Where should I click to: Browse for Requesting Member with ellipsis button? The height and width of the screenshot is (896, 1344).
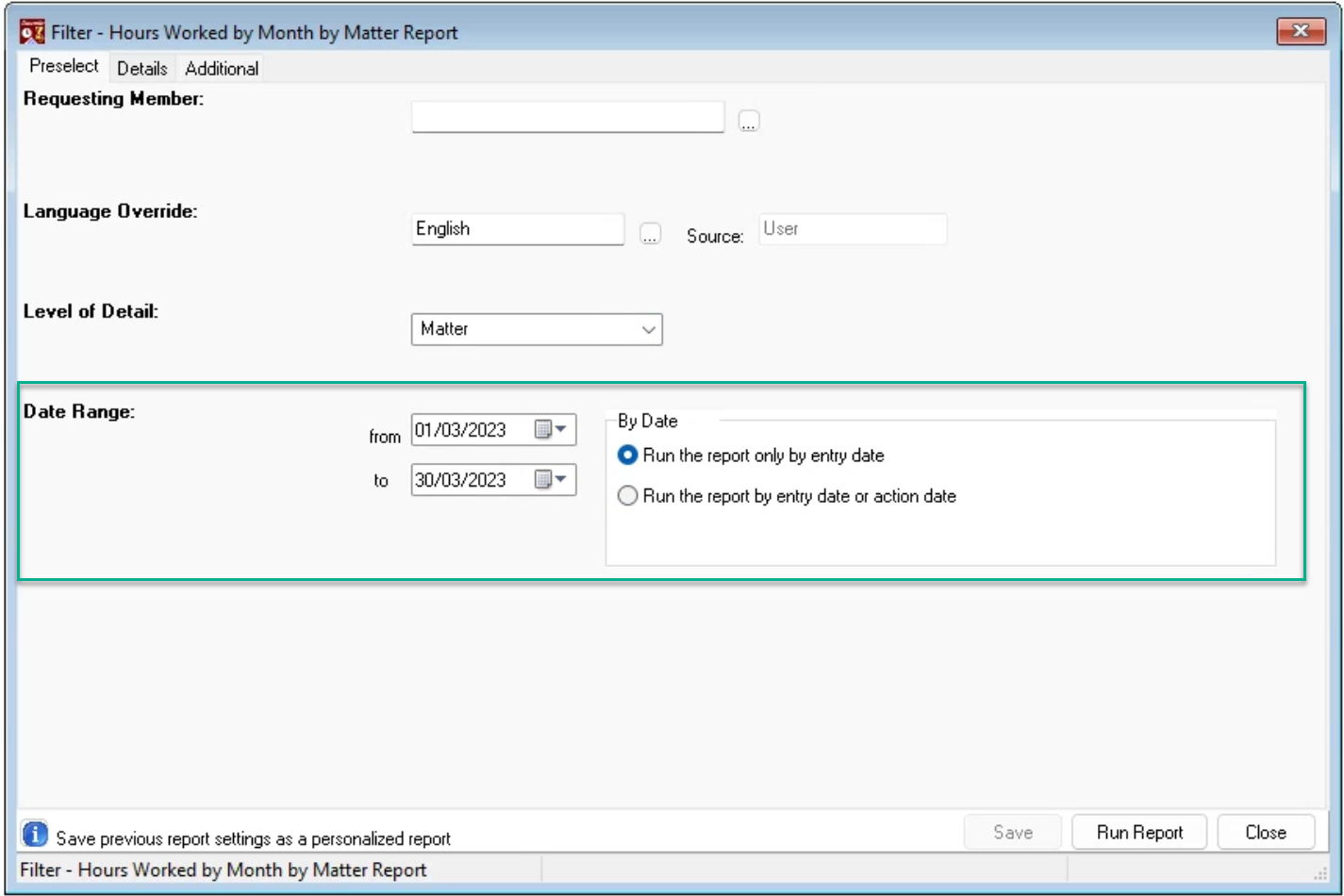(x=749, y=122)
